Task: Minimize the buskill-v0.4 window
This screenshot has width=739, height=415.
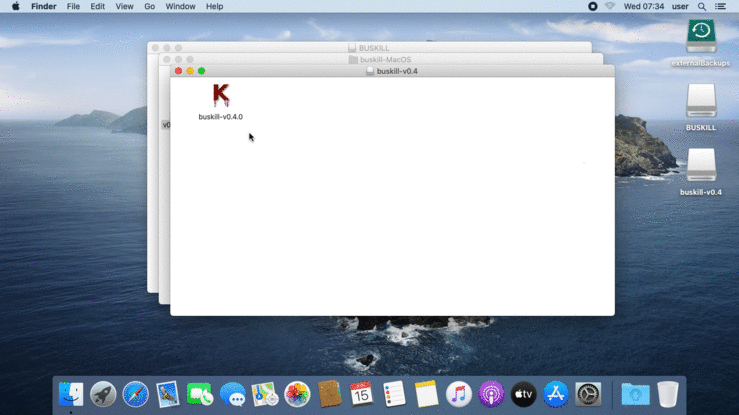Action: [190, 71]
